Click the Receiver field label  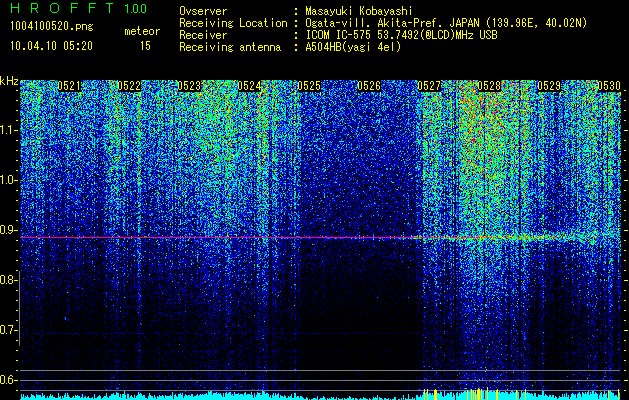[203, 35]
